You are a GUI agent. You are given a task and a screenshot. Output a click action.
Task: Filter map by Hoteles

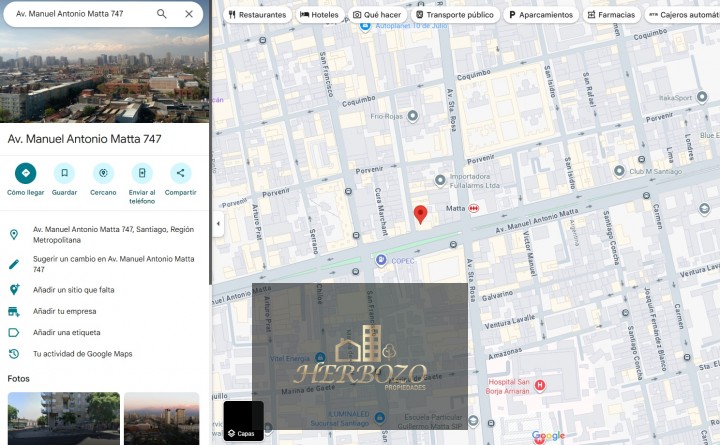[x=319, y=15]
